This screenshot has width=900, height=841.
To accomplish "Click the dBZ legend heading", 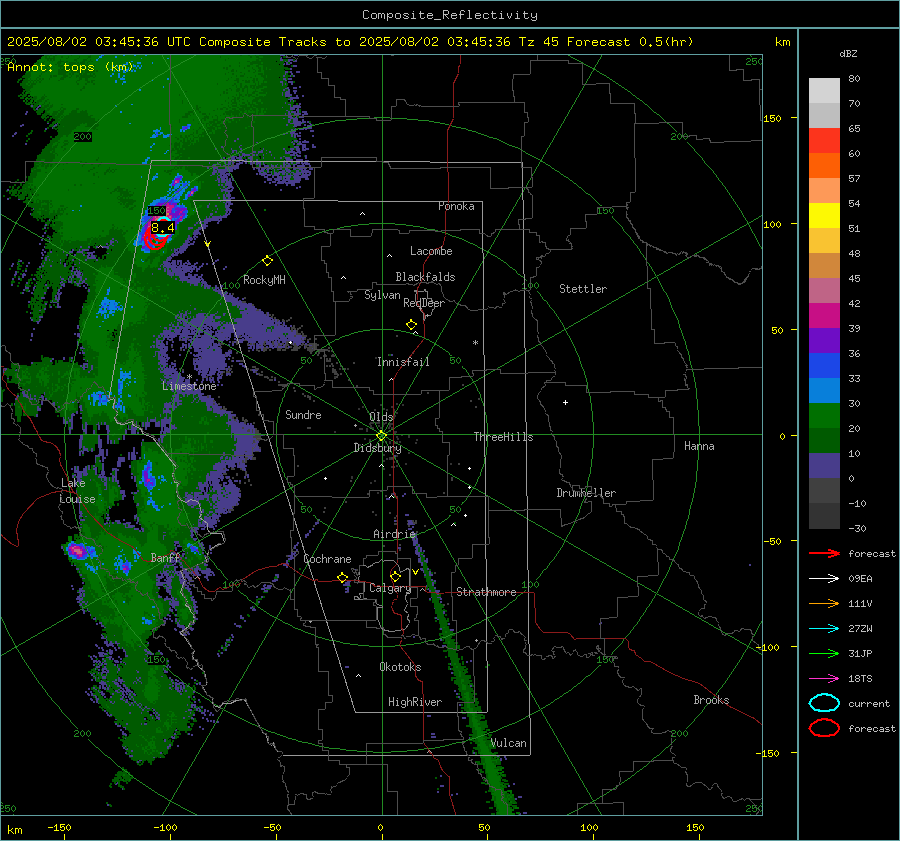I will (x=848, y=54).
